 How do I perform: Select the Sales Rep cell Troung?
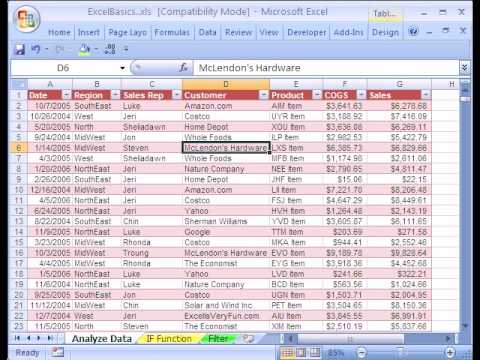coord(152,253)
